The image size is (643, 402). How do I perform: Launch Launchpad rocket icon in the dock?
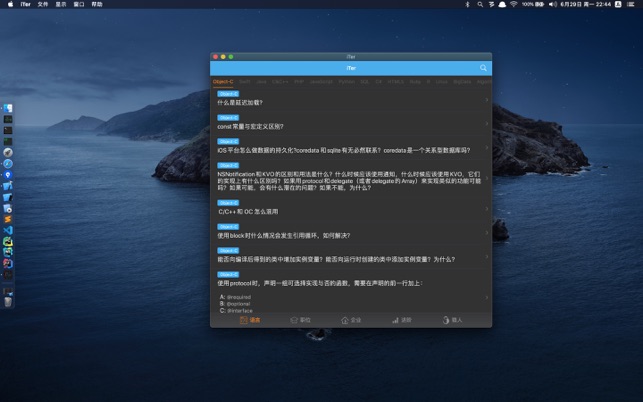point(8,153)
